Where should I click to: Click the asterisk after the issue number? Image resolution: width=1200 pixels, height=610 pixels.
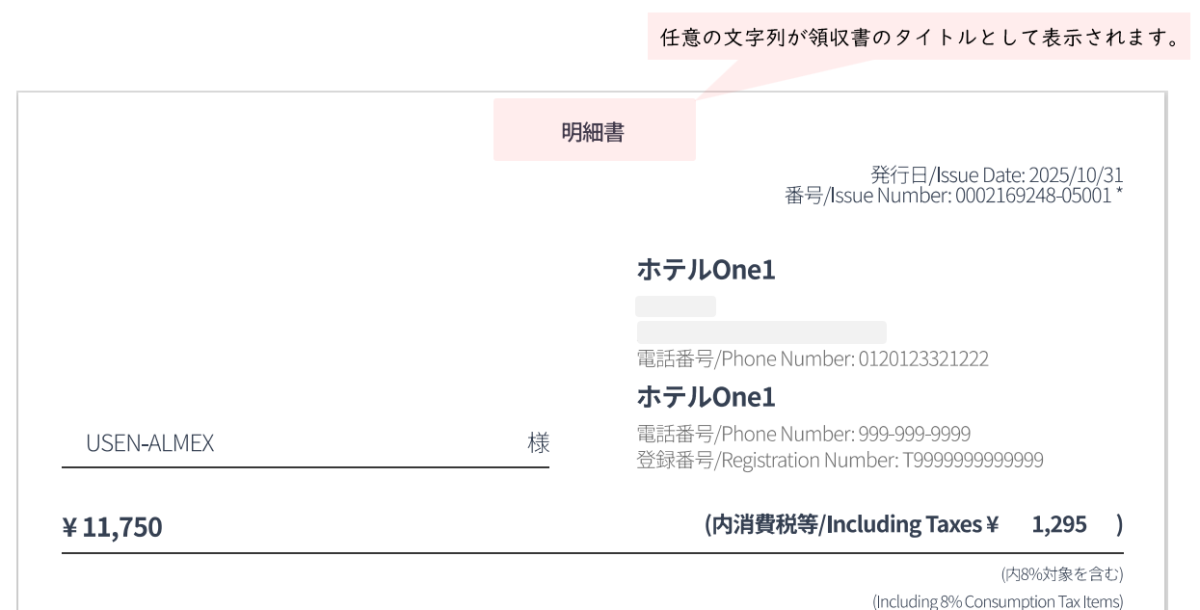click(1119, 194)
